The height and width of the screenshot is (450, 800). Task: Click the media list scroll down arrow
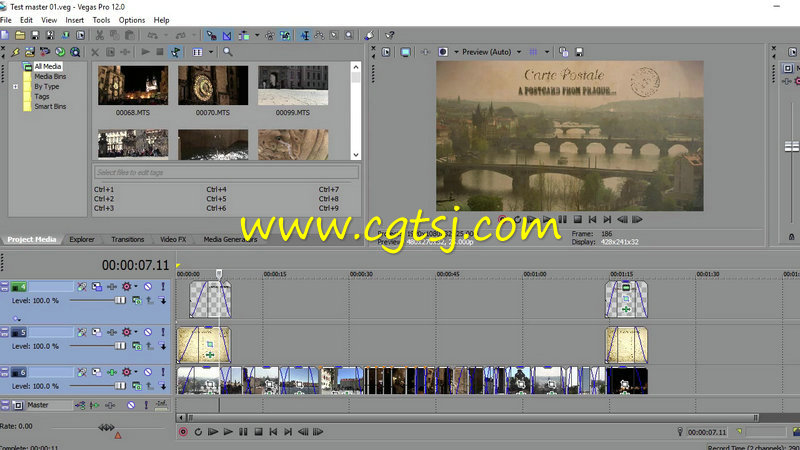[356, 155]
